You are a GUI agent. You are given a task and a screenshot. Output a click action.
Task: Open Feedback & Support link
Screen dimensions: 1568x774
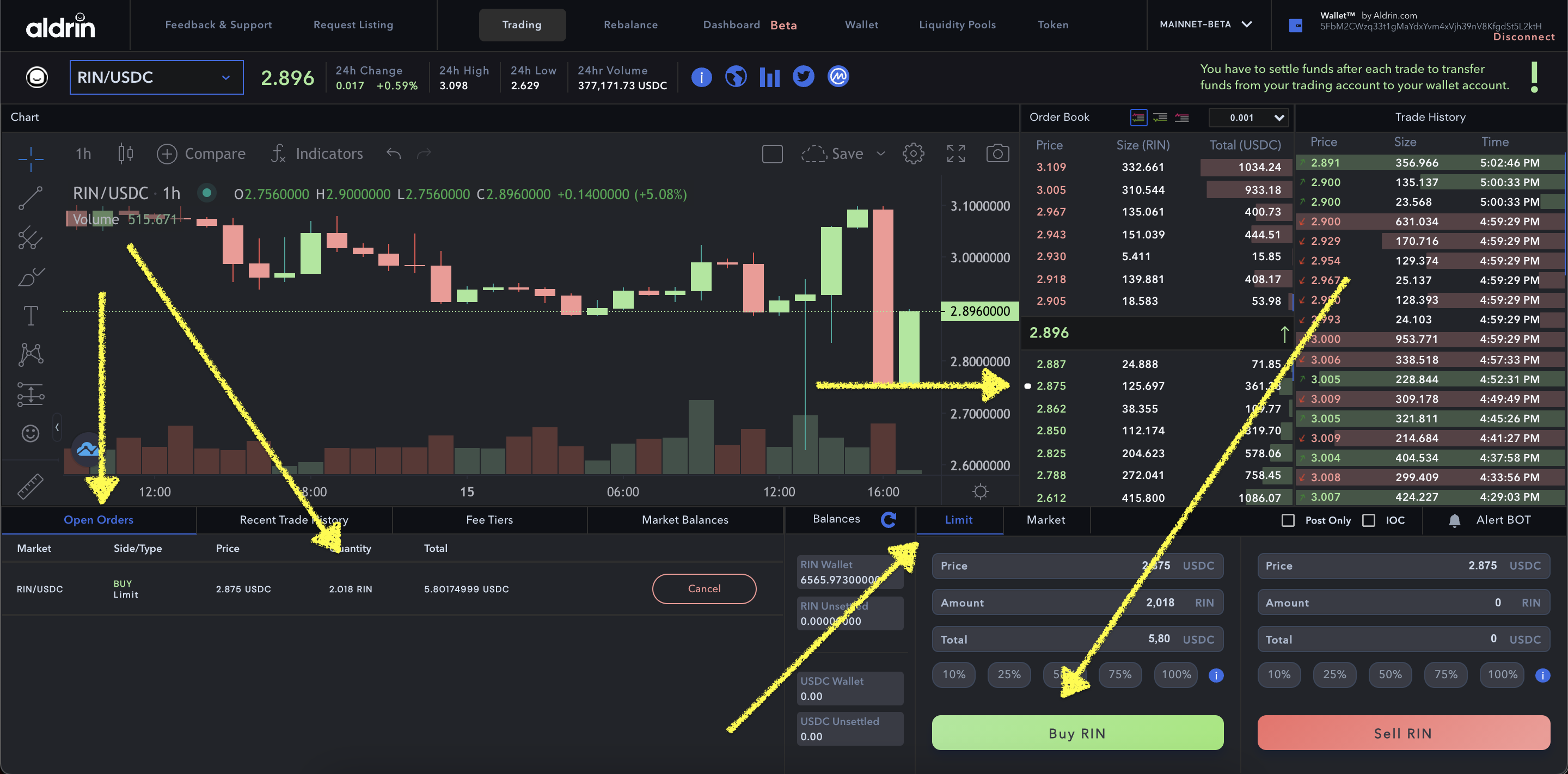(x=218, y=25)
